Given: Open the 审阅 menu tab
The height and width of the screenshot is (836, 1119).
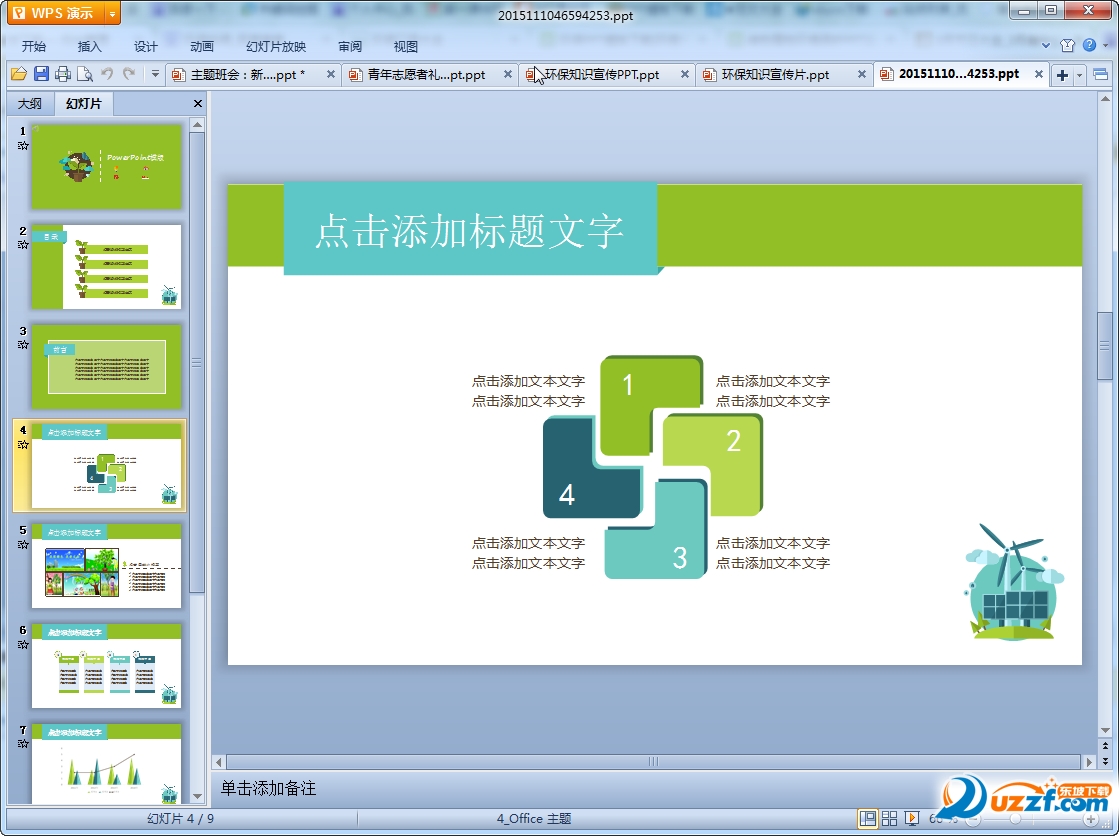Looking at the screenshot, I should (350, 46).
